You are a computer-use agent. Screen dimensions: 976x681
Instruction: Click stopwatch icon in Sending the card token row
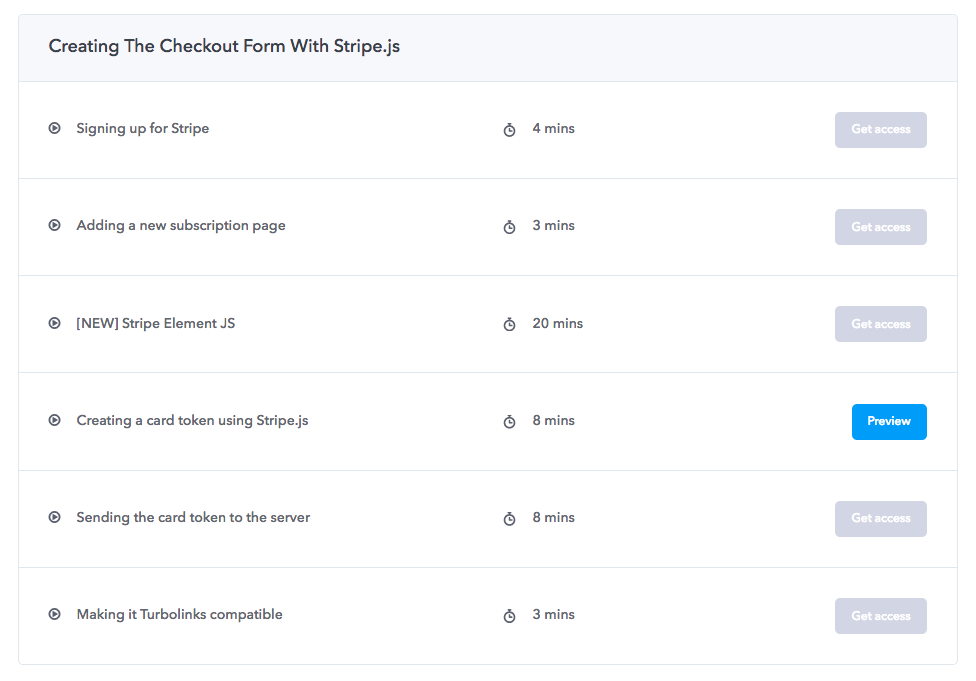pyautogui.click(x=509, y=519)
